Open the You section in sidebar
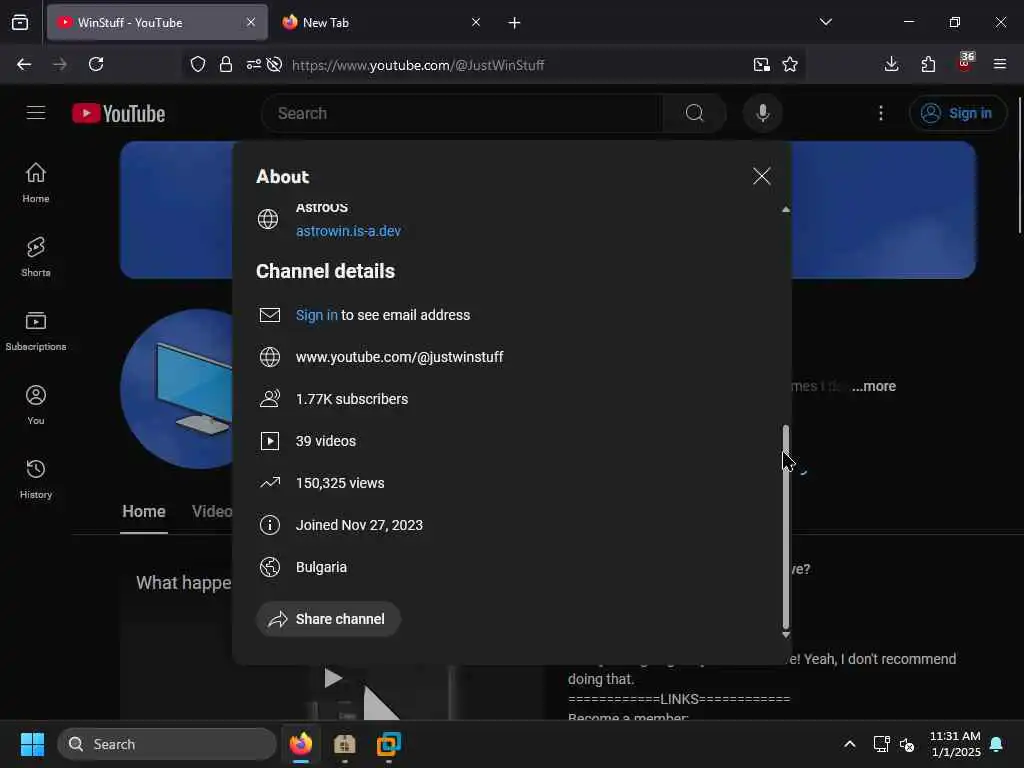 click(x=36, y=405)
